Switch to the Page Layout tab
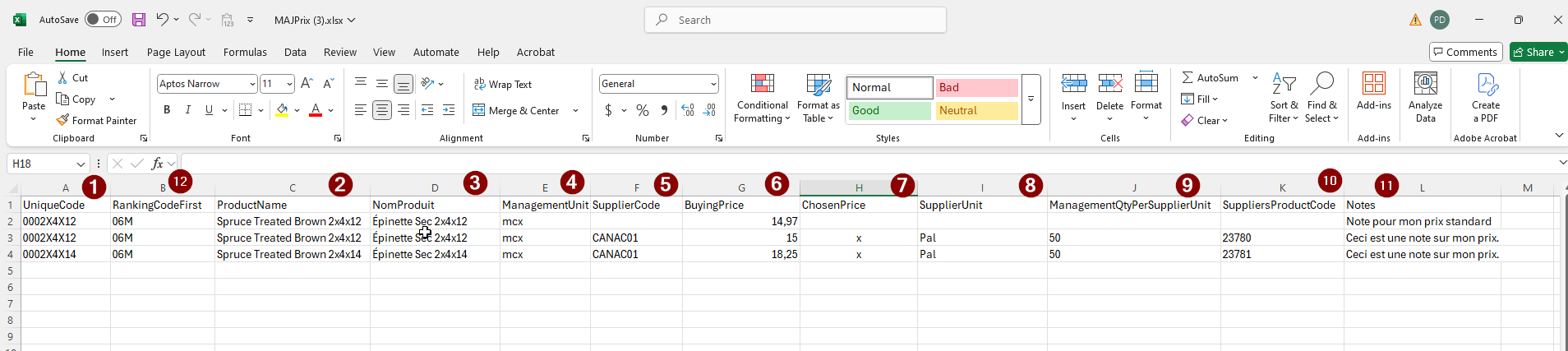Screen dimensions: 1568x351 click(176, 52)
